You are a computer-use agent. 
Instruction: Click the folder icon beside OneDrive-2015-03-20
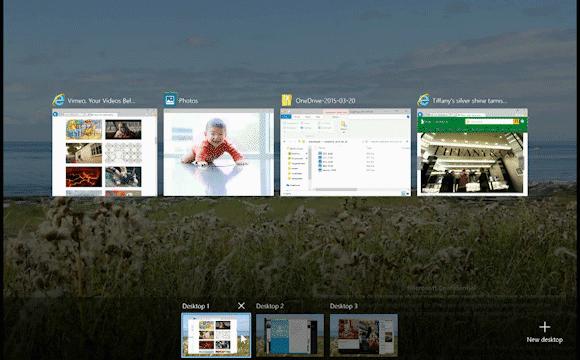tap(287, 100)
